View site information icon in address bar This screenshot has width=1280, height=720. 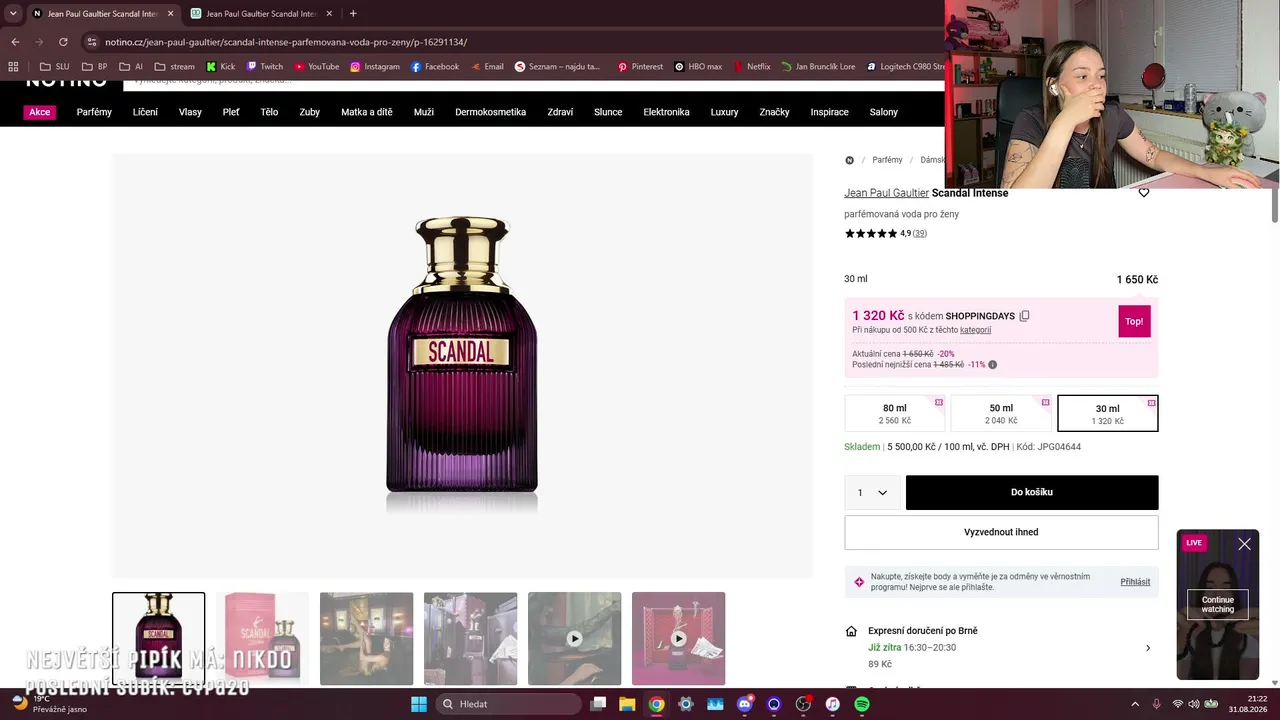(x=92, y=42)
